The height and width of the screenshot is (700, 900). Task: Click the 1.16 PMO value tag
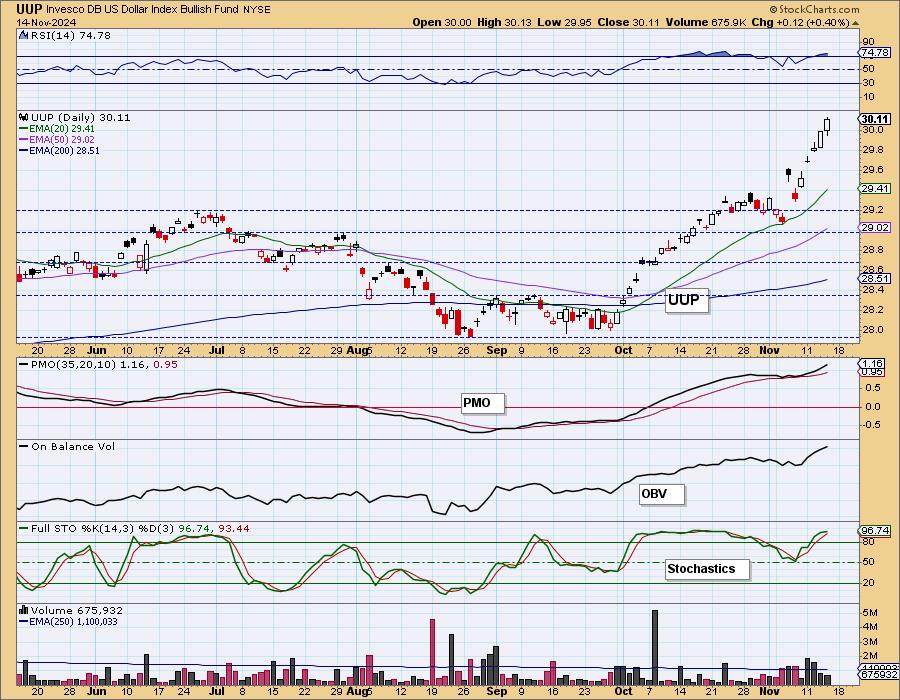873,364
